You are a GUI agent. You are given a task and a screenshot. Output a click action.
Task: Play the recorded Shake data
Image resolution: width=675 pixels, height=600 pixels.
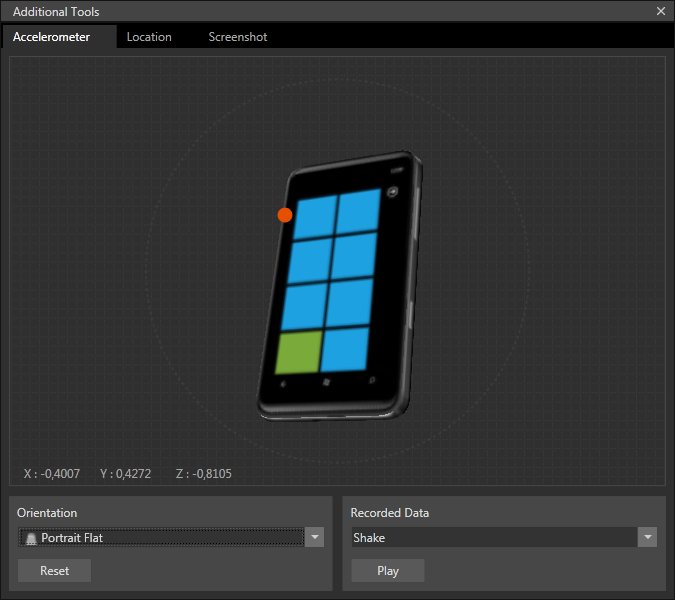(x=388, y=571)
